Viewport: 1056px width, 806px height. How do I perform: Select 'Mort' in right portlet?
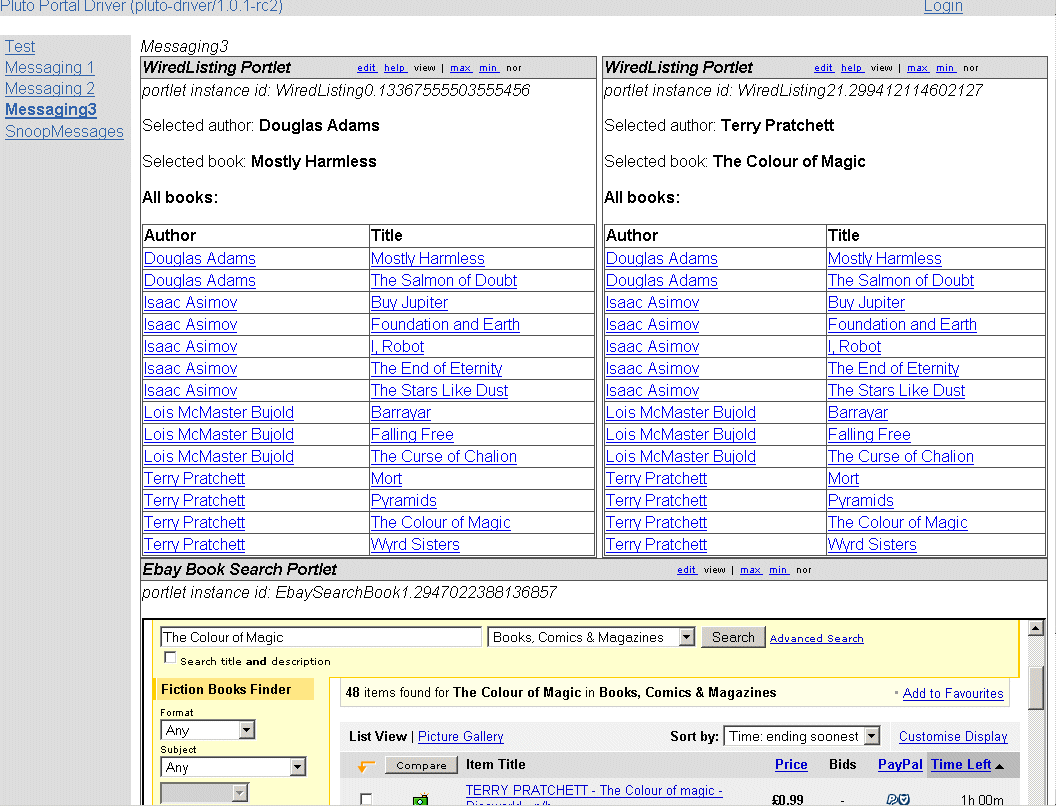tap(843, 479)
